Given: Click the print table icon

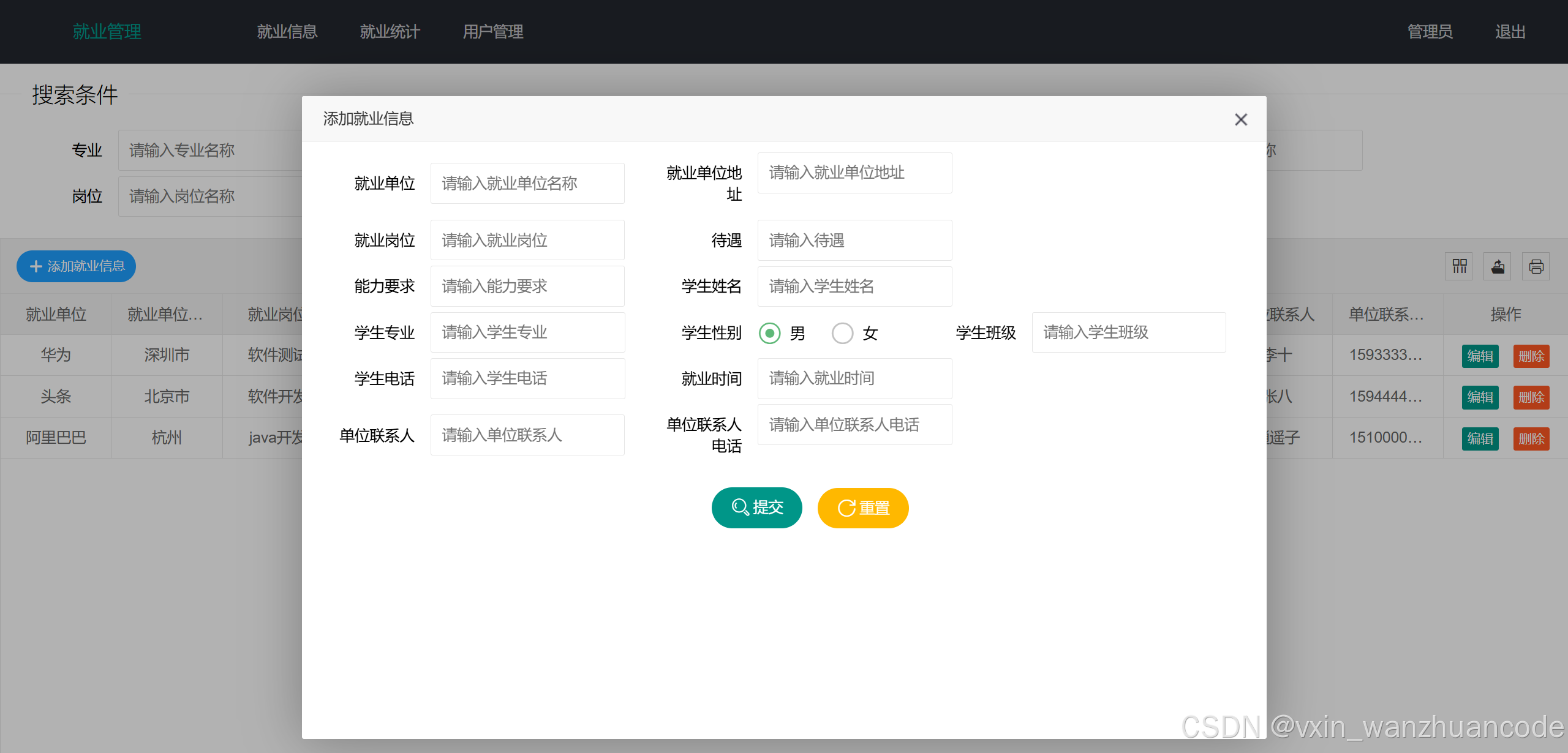Looking at the screenshot, I should point(1536,266).
